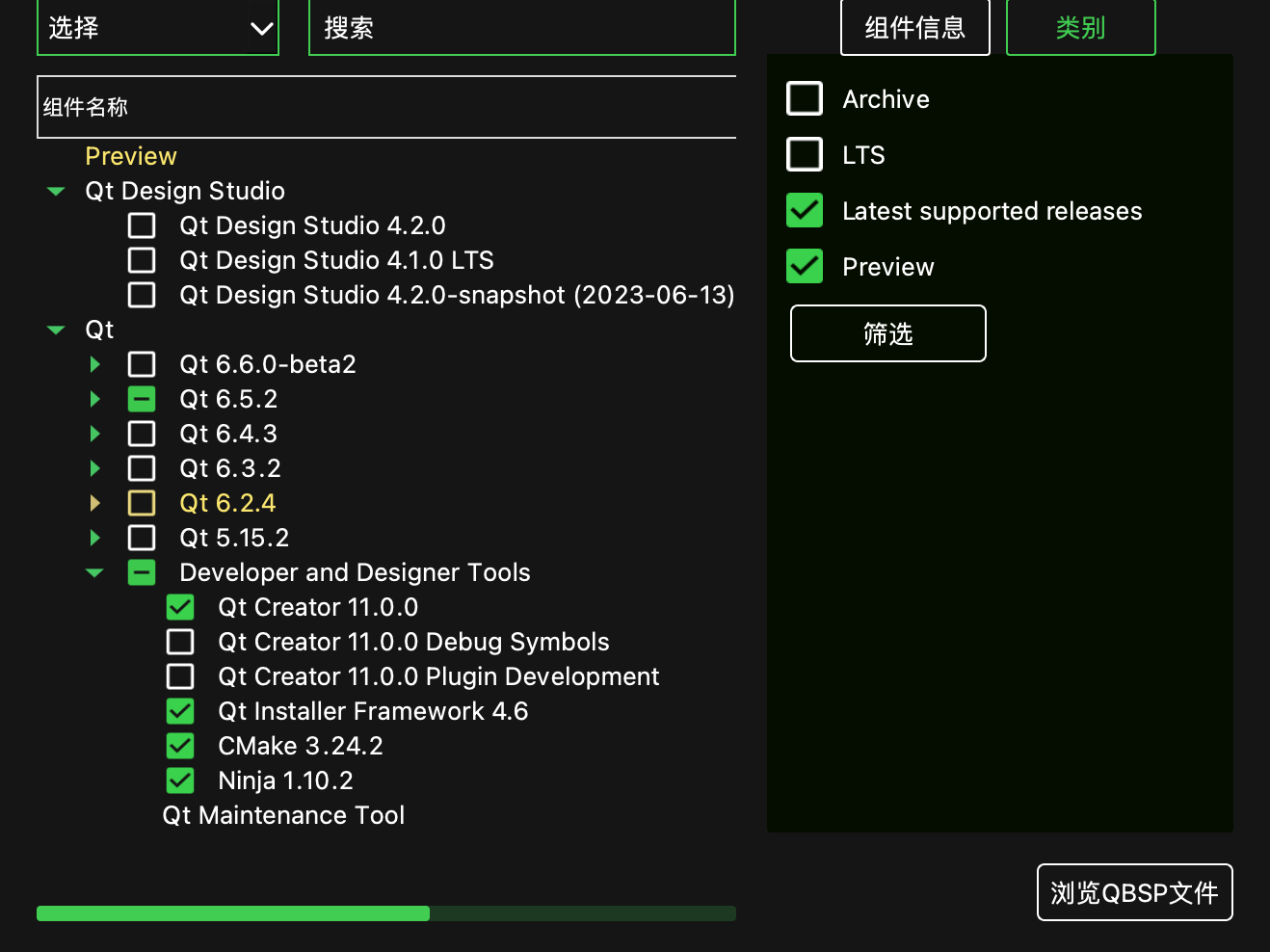The width and height of the screenshot is (1270, 952).
Task: Select the CMake 3.24.2 row text
Action: point(301,746)
